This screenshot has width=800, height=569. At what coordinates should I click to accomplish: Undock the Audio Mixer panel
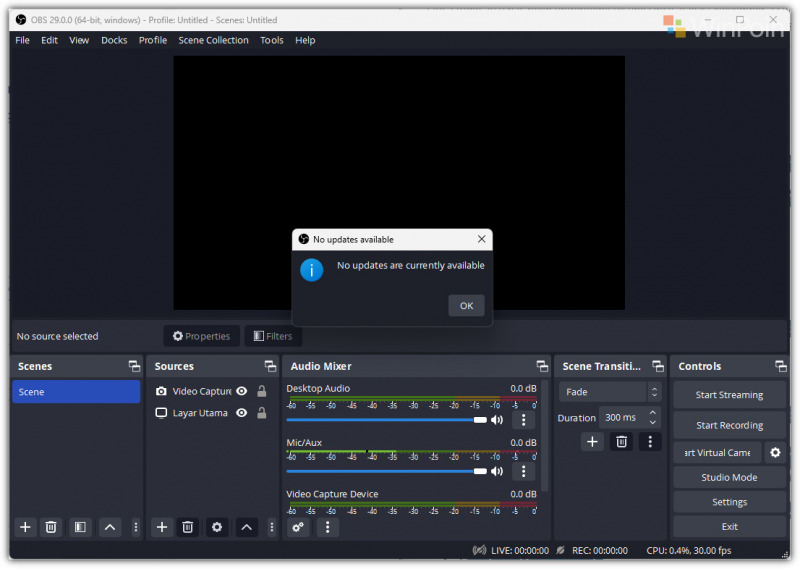542,366
